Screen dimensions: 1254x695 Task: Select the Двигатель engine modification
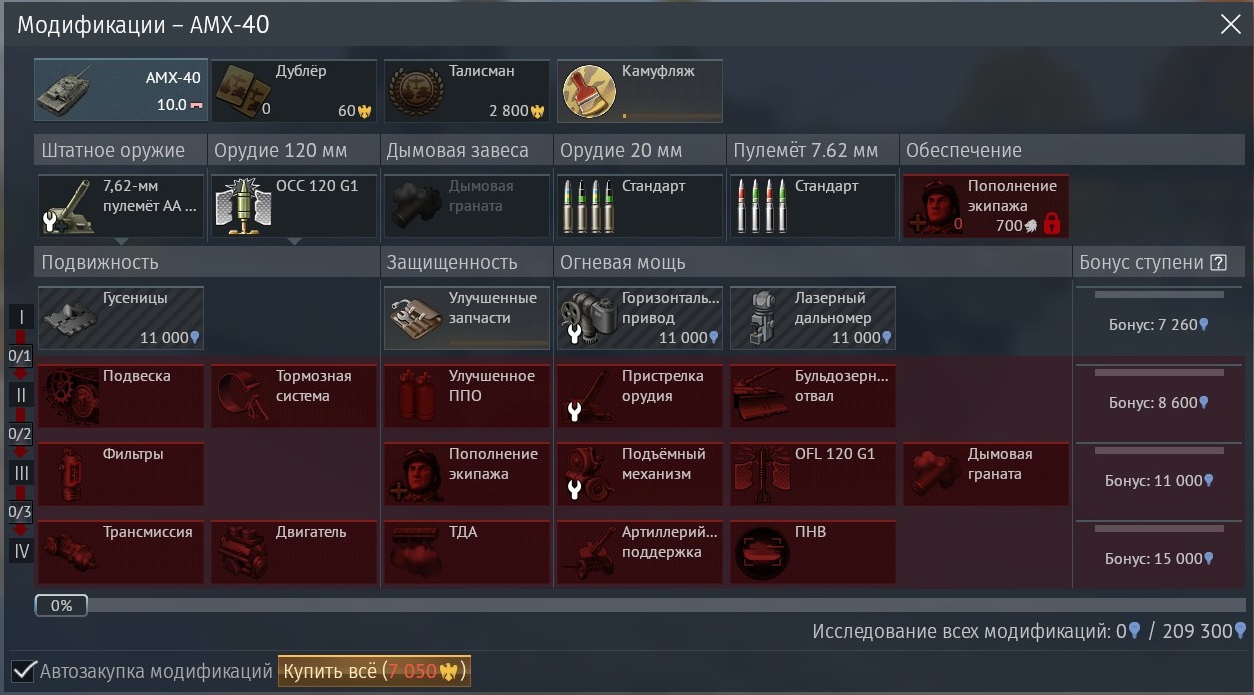pyautogui.click(x=293, y=552)
